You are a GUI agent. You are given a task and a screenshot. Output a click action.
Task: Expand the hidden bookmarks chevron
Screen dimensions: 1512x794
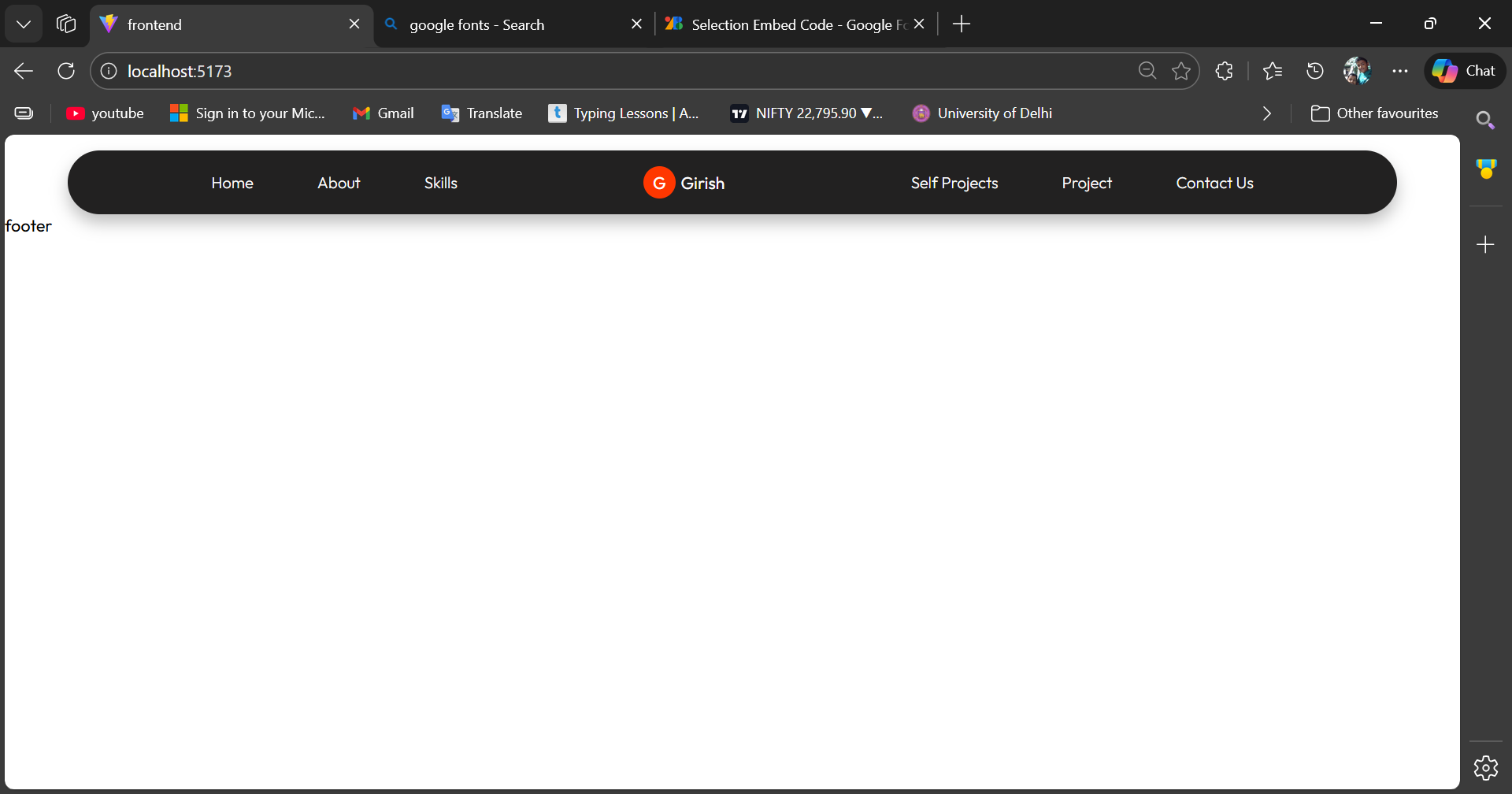pyautogui.click(x=1266, y=113)
